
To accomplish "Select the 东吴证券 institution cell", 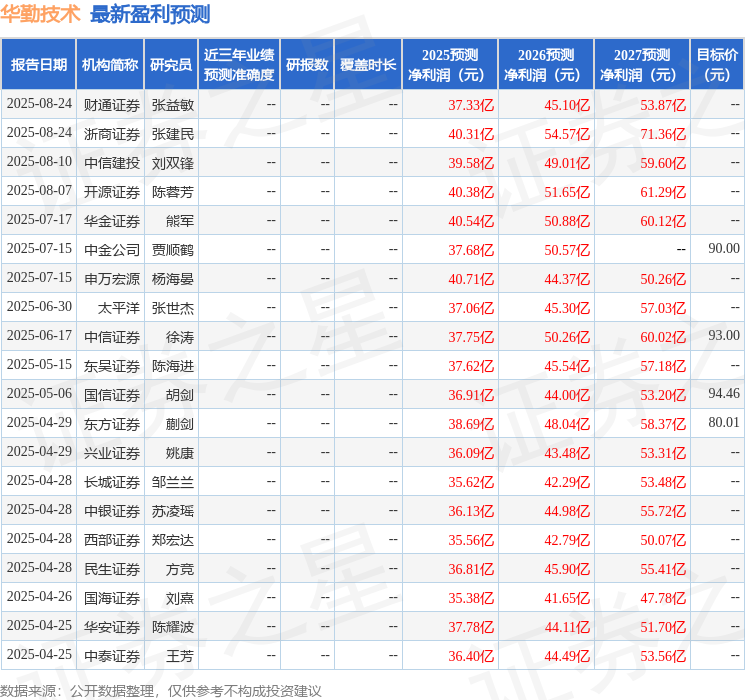I will pos(112,366).
